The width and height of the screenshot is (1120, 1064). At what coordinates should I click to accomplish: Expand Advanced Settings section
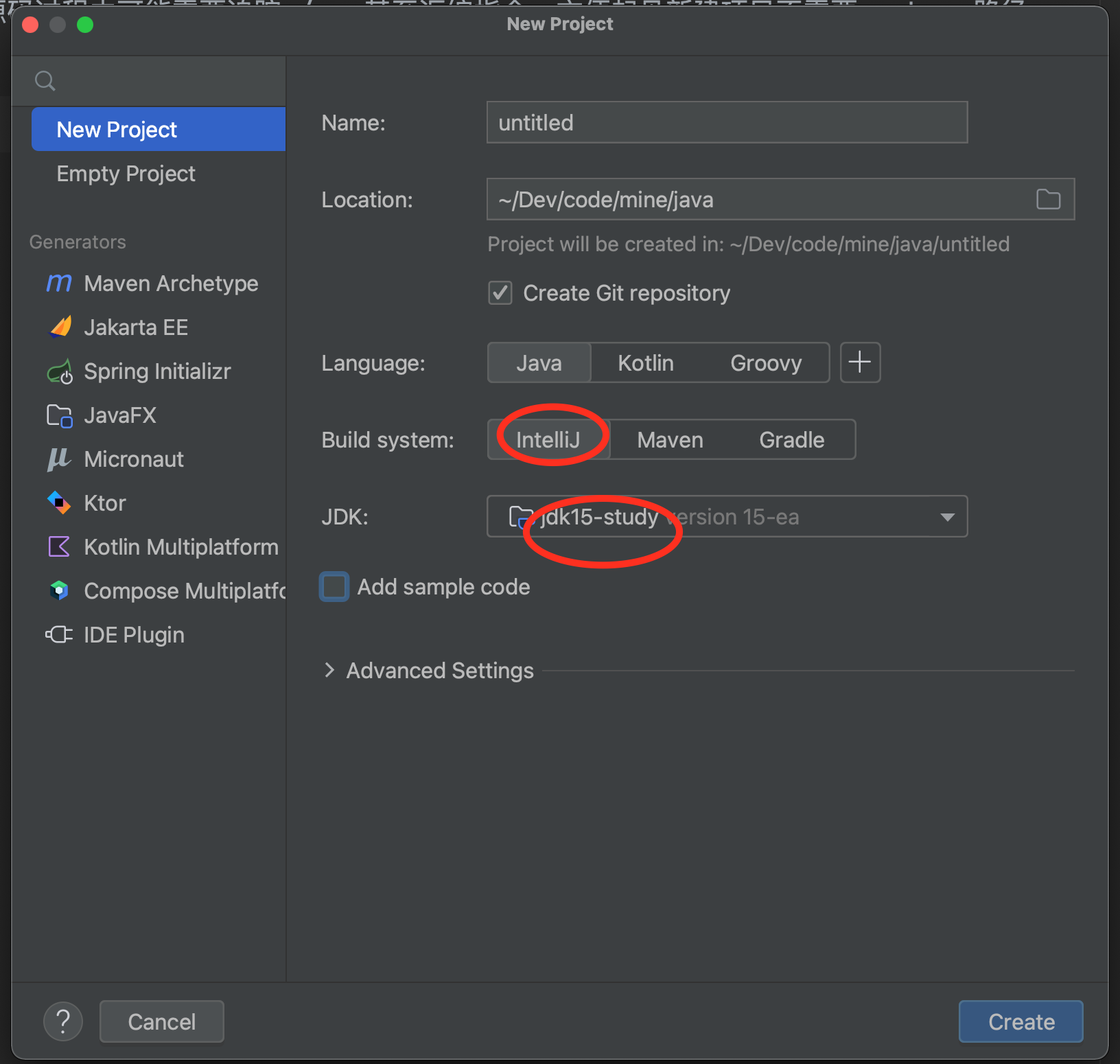coord(329,670)
